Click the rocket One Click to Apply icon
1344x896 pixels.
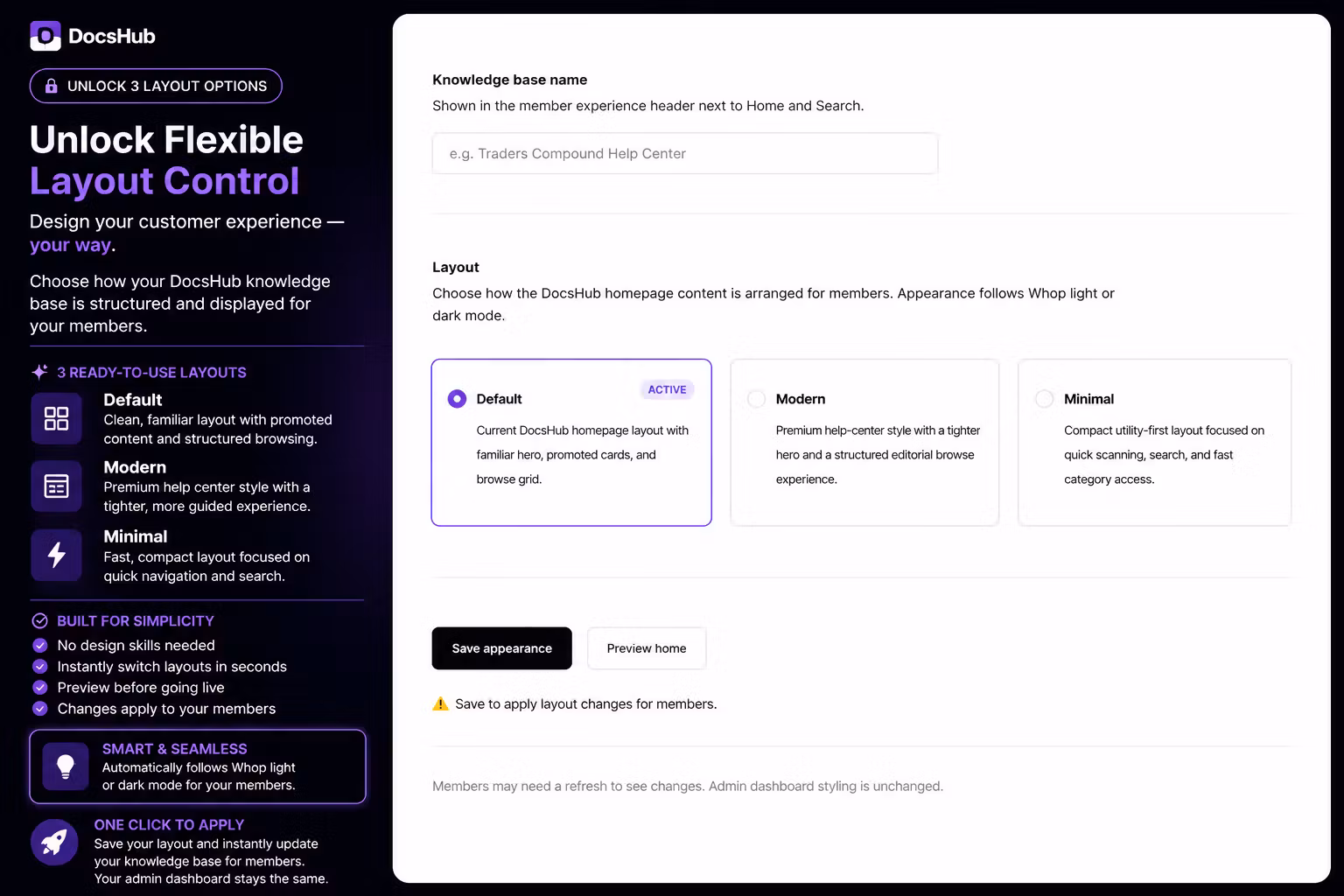click(x=54, y=842)
